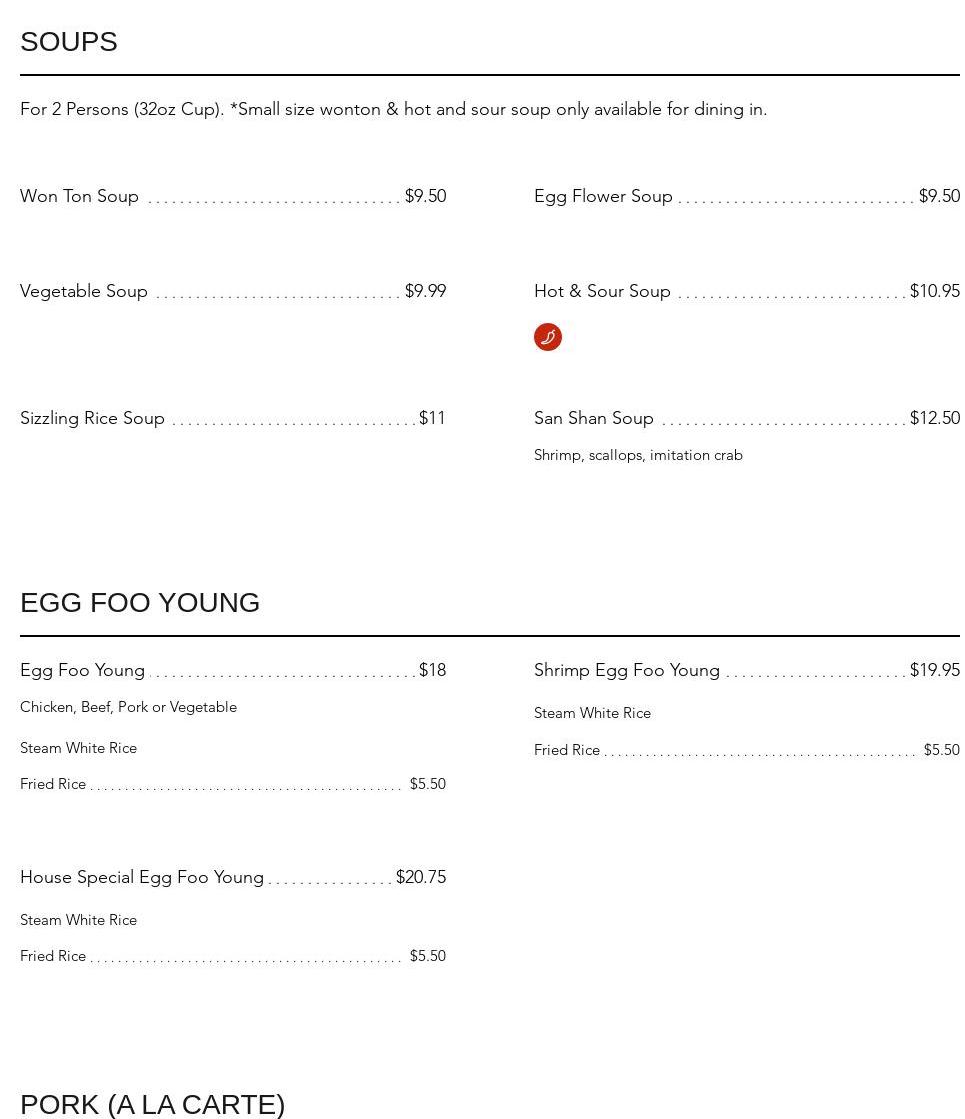Select the Won Ton Soup item
Viewport: 965px width, 1119px height.
(x=80, y=196)
